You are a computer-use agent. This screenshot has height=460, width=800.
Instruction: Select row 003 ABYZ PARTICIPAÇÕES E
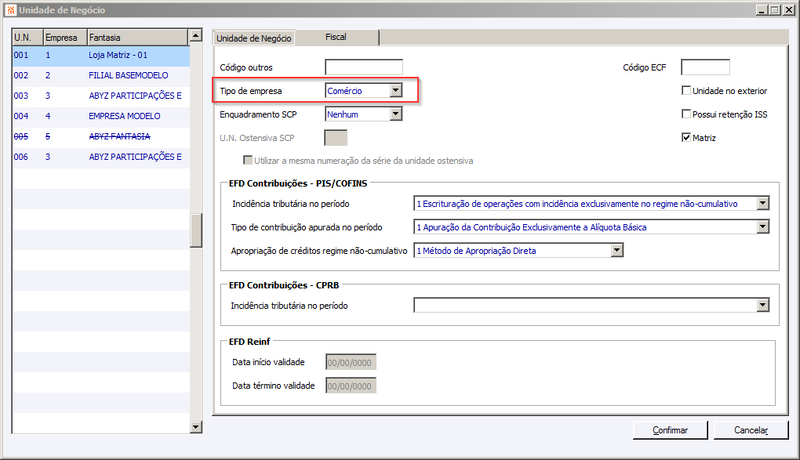[x=101, y=96]
